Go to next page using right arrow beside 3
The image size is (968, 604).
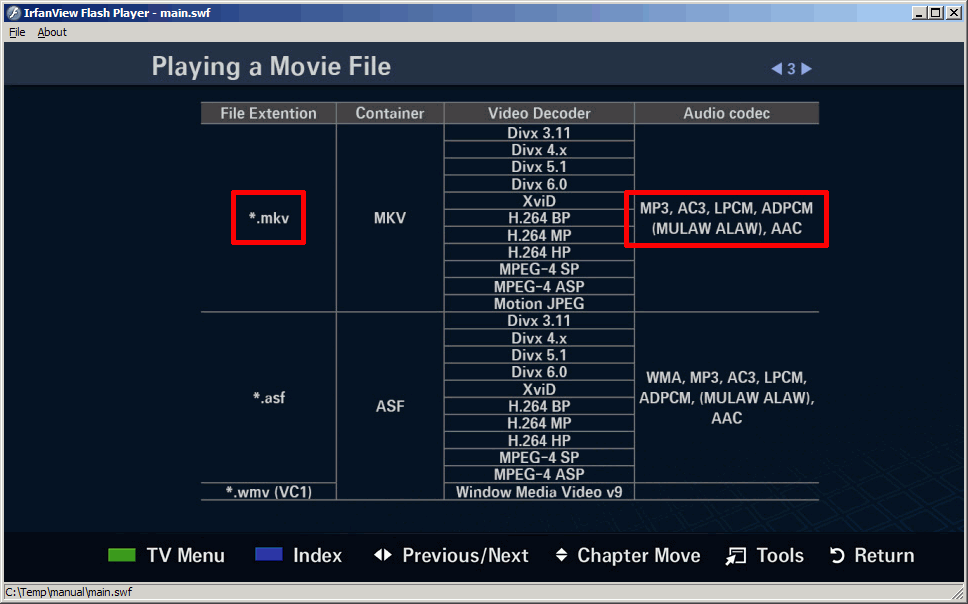(x=806, y=69)
